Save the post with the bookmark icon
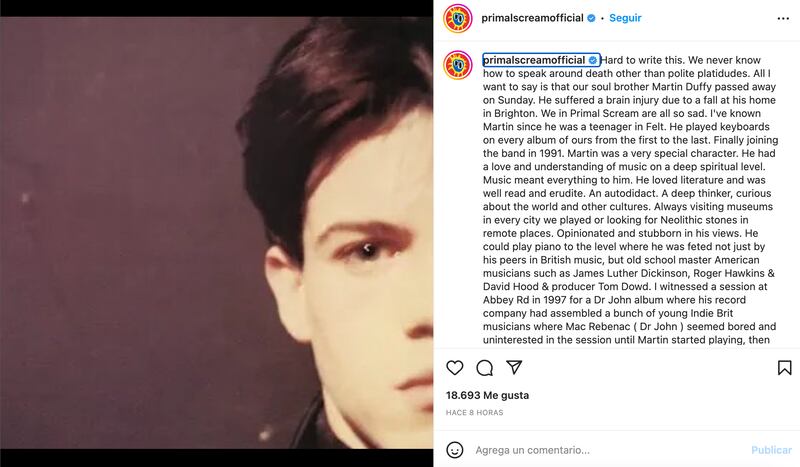 [x=784, y=368]
